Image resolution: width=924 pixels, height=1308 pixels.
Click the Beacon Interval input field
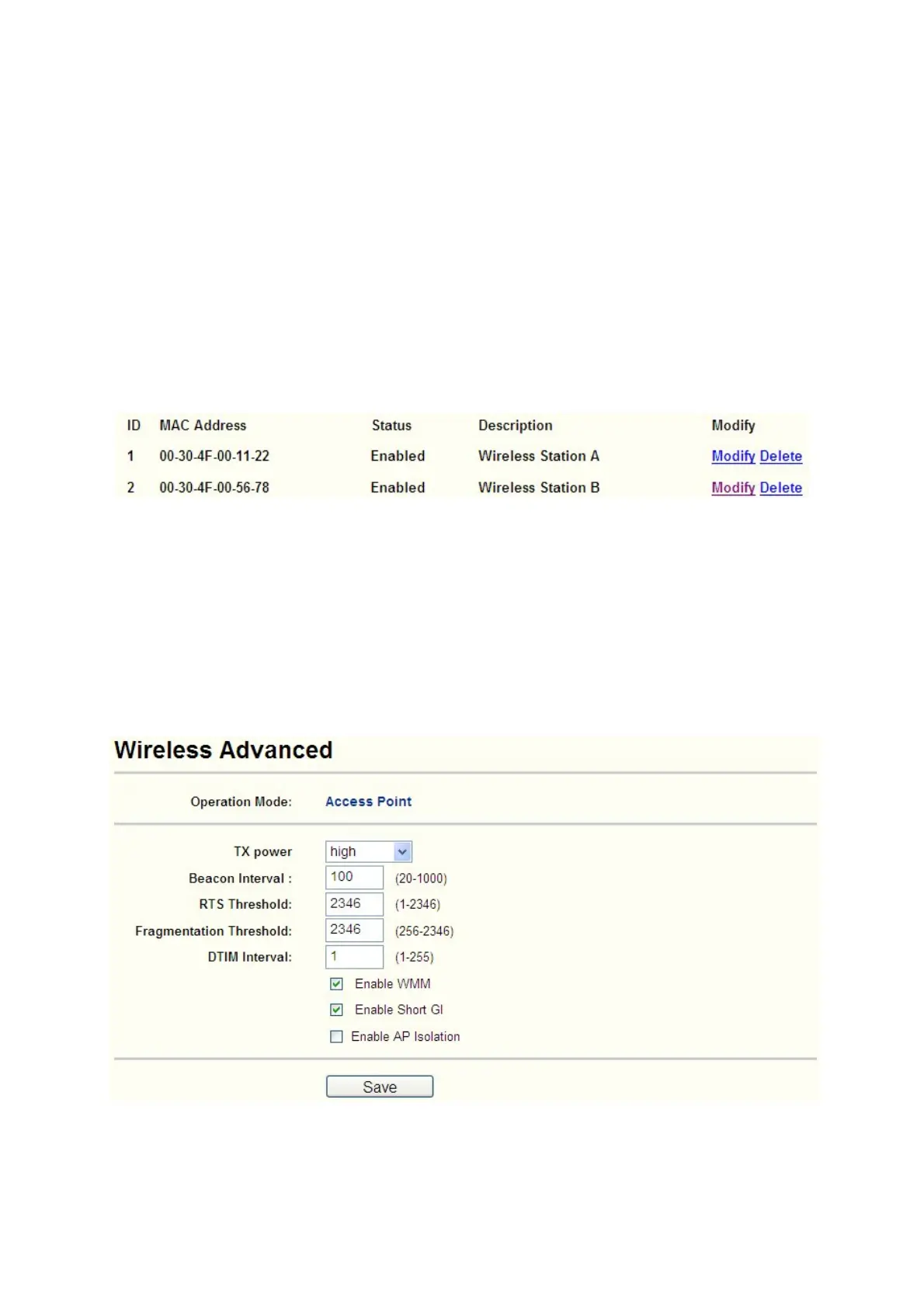click(x=354, y=877)
